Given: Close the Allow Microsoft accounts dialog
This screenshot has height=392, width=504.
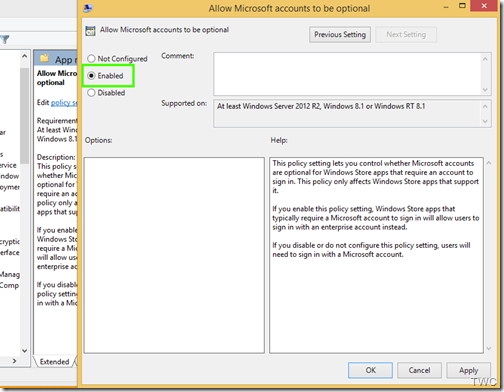Looking at the screenshot, I should [484, 6].
